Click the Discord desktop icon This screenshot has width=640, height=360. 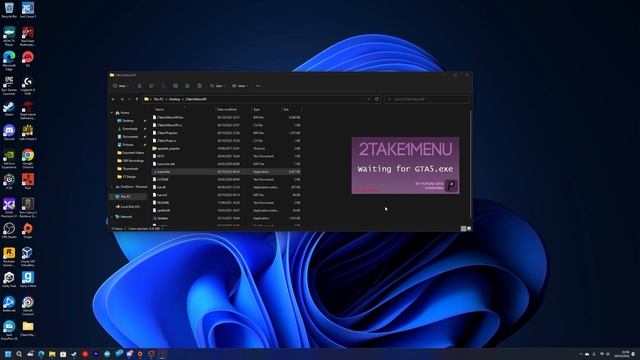(9, 133)
